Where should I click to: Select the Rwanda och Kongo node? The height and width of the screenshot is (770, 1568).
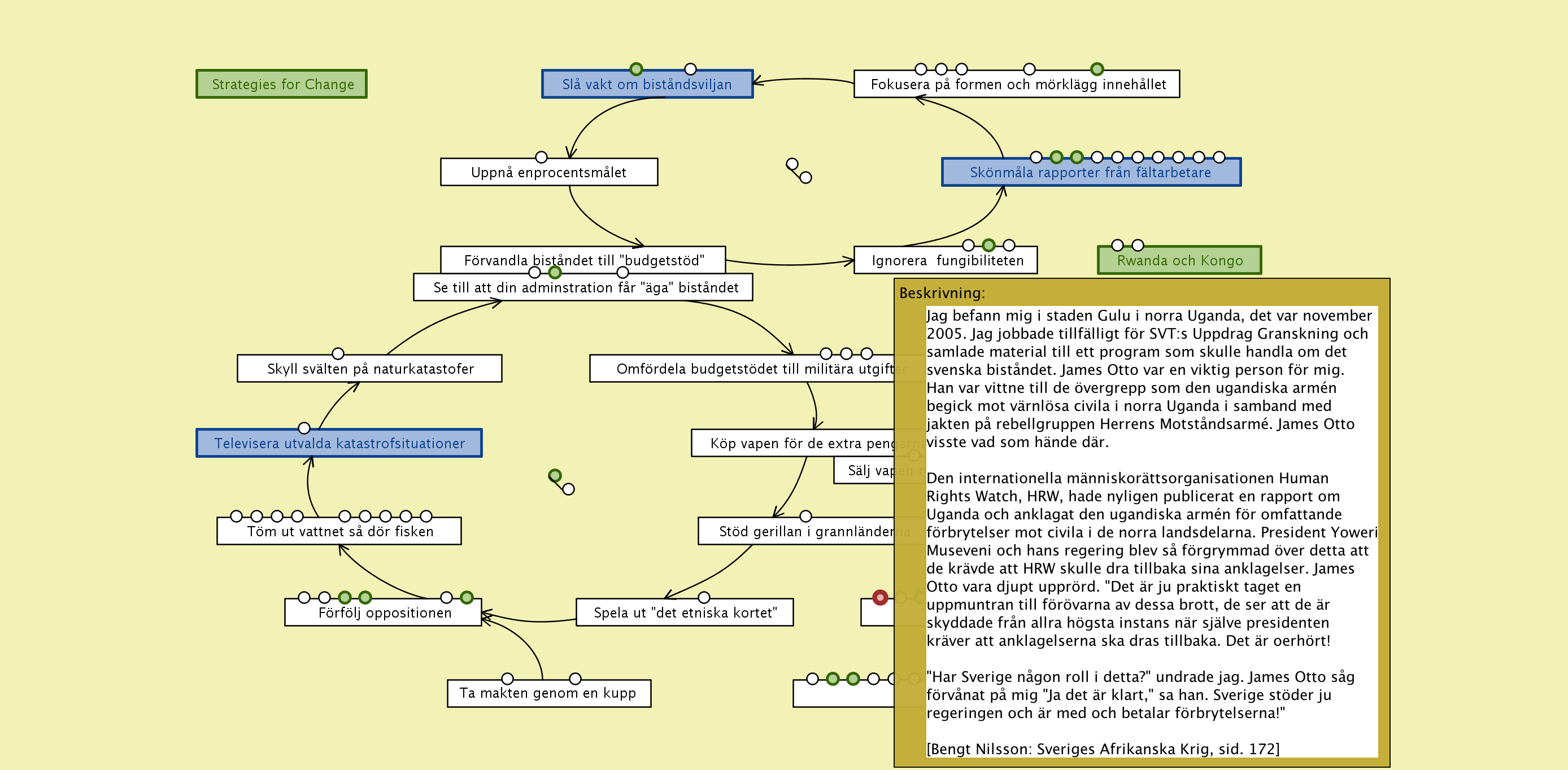coord(1179,261)
